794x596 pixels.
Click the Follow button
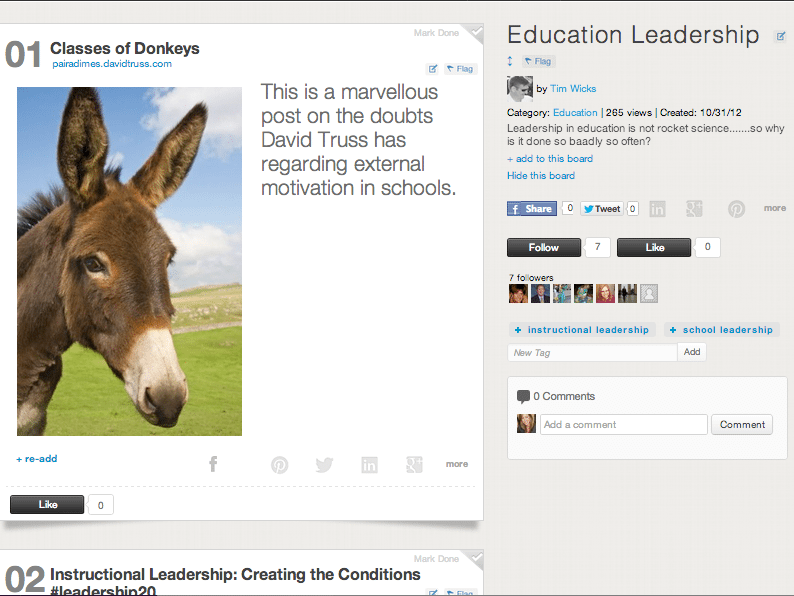coord(544,247)
